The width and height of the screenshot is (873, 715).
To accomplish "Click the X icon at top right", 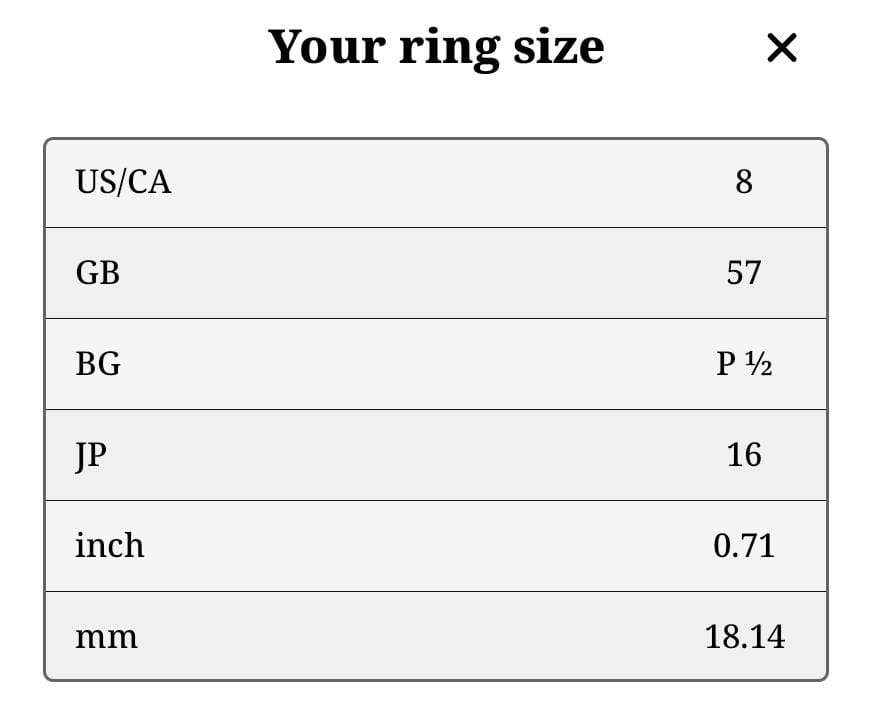I will coord(781,47).
